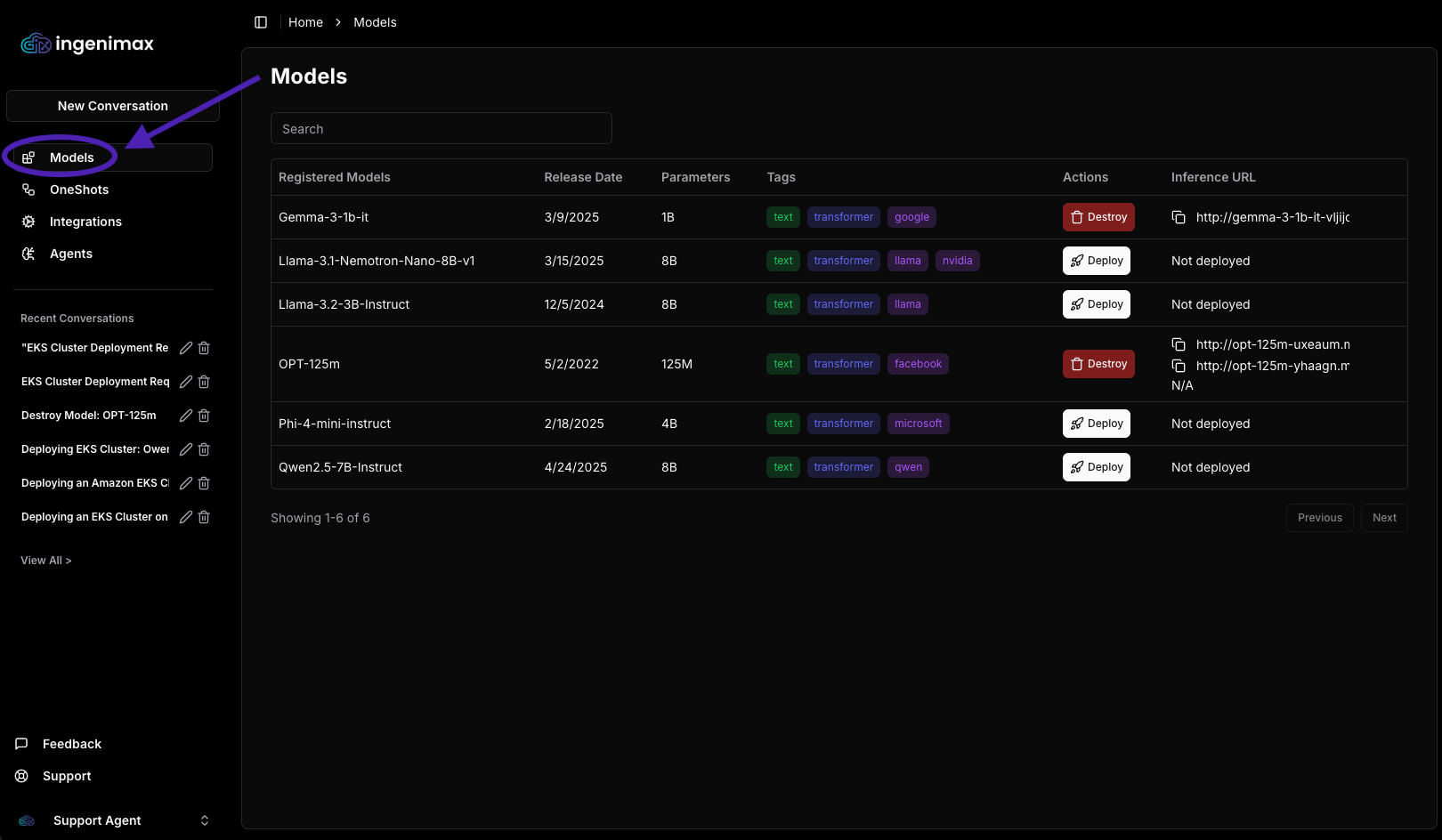
Task: Click the nvidia tag
Action: [957, 261]
